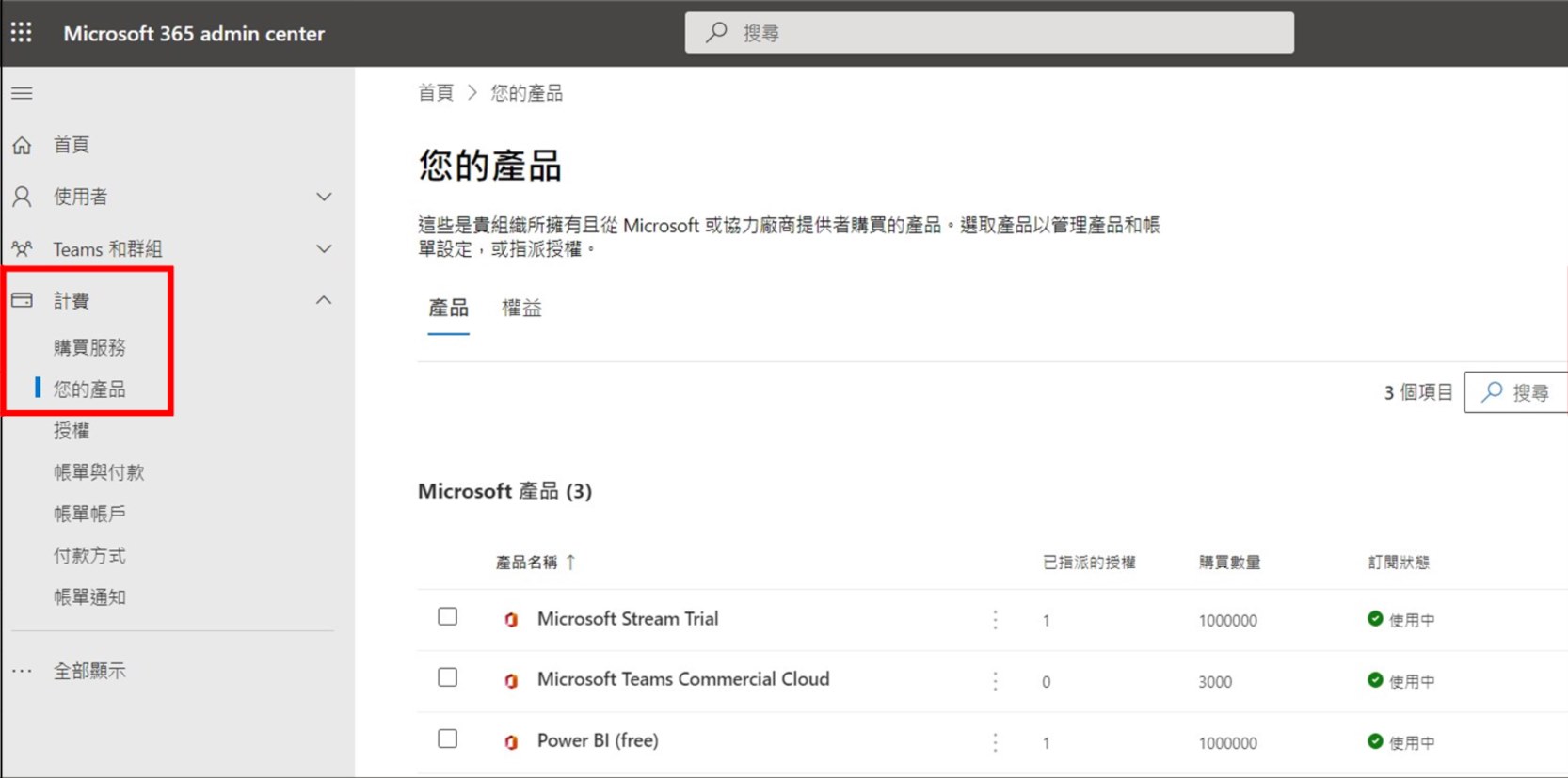This screenshot has width=1568, height=778.
Task: Open the Microsoft Teams Commercial Cloud link
Action: [683, 679]
